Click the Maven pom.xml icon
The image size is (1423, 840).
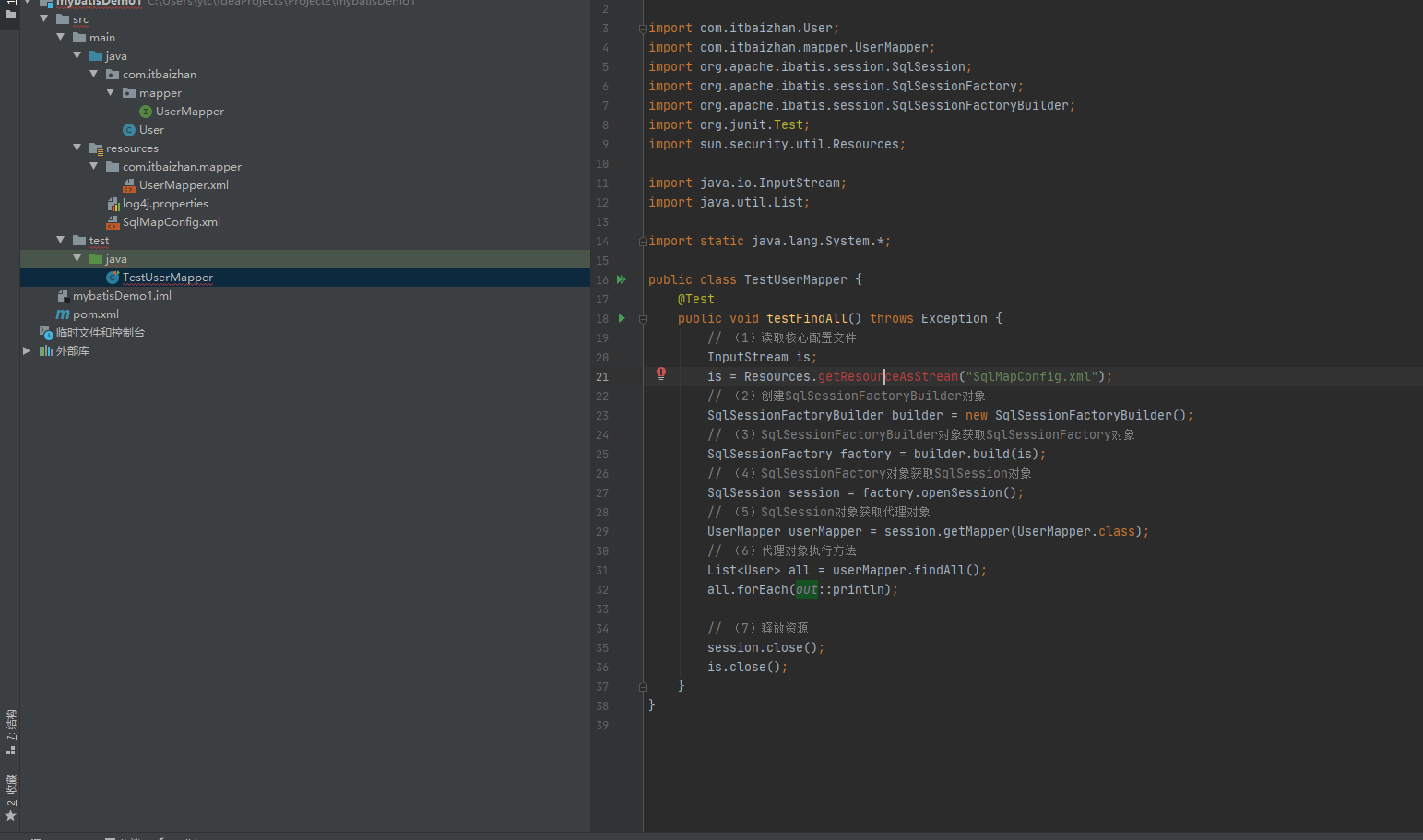tap(63, 314)
